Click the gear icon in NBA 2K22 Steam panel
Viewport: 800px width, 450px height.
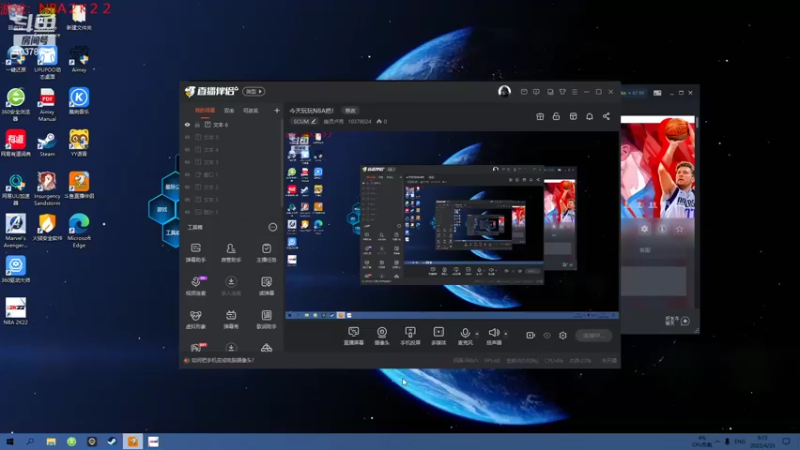tap(644, 229)
